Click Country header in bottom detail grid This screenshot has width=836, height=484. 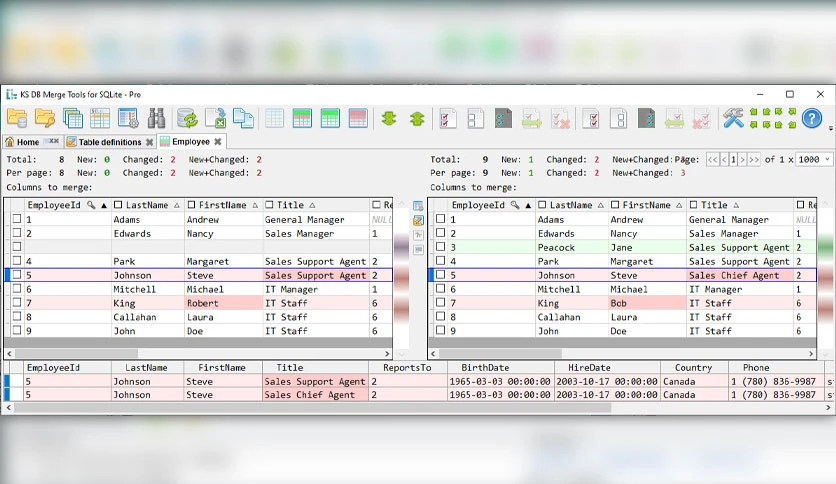pos(693,367)
